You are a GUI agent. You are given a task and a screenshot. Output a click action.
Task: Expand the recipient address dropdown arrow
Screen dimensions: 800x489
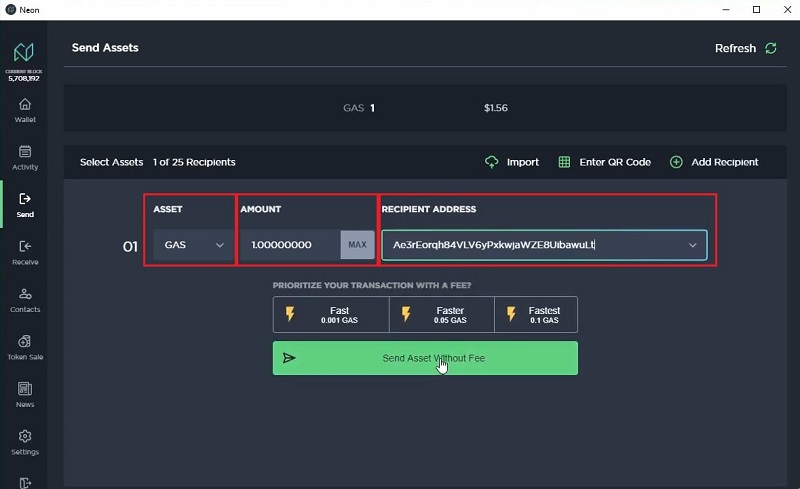pyautogui.click(x=692, y=245)
